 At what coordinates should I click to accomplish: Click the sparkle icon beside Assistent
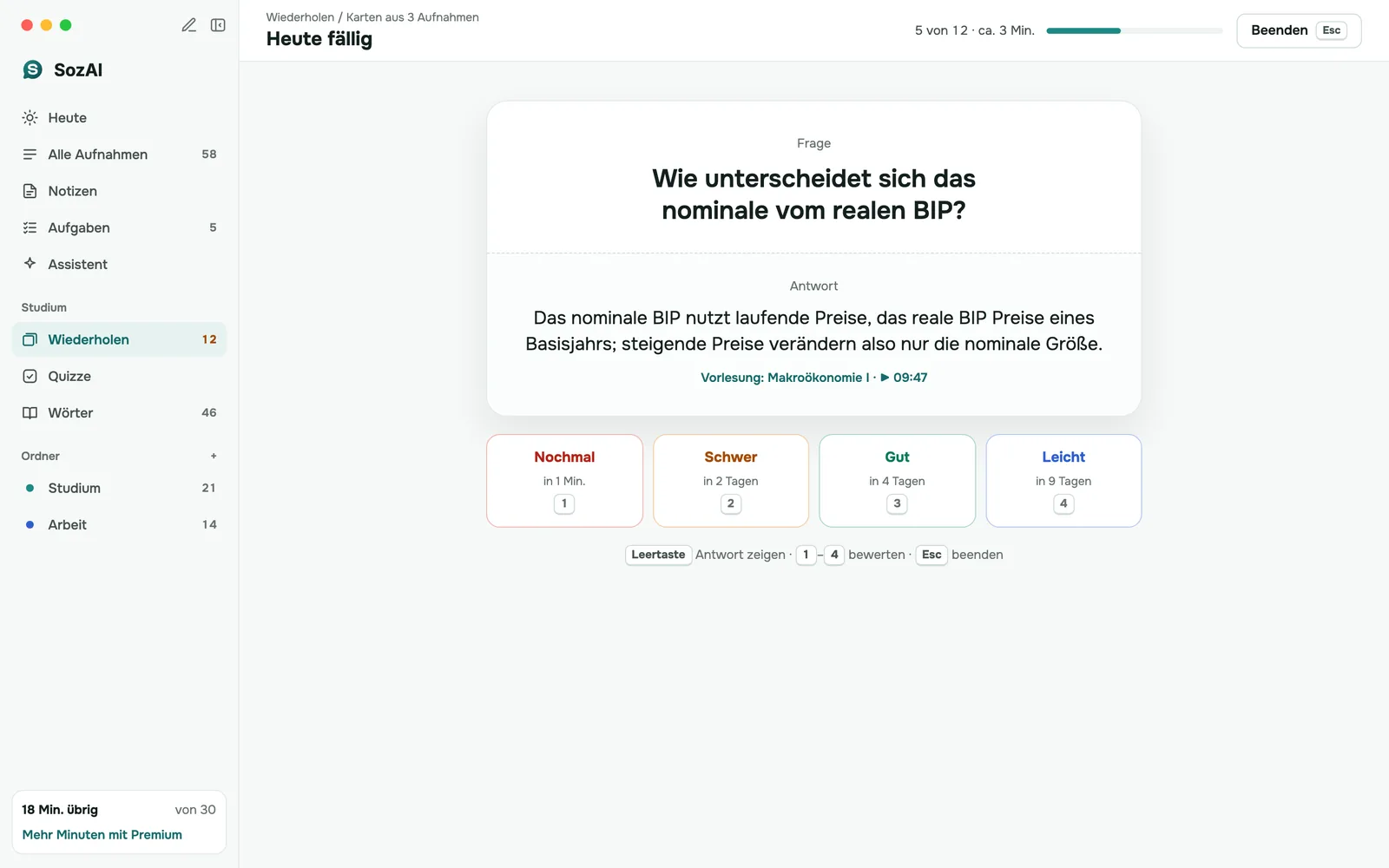click(30, 263)
